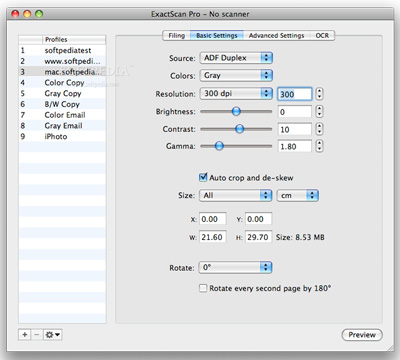The image size is (400, 360).
Task: Click the W width field showing 21.60
Action: 213,237
